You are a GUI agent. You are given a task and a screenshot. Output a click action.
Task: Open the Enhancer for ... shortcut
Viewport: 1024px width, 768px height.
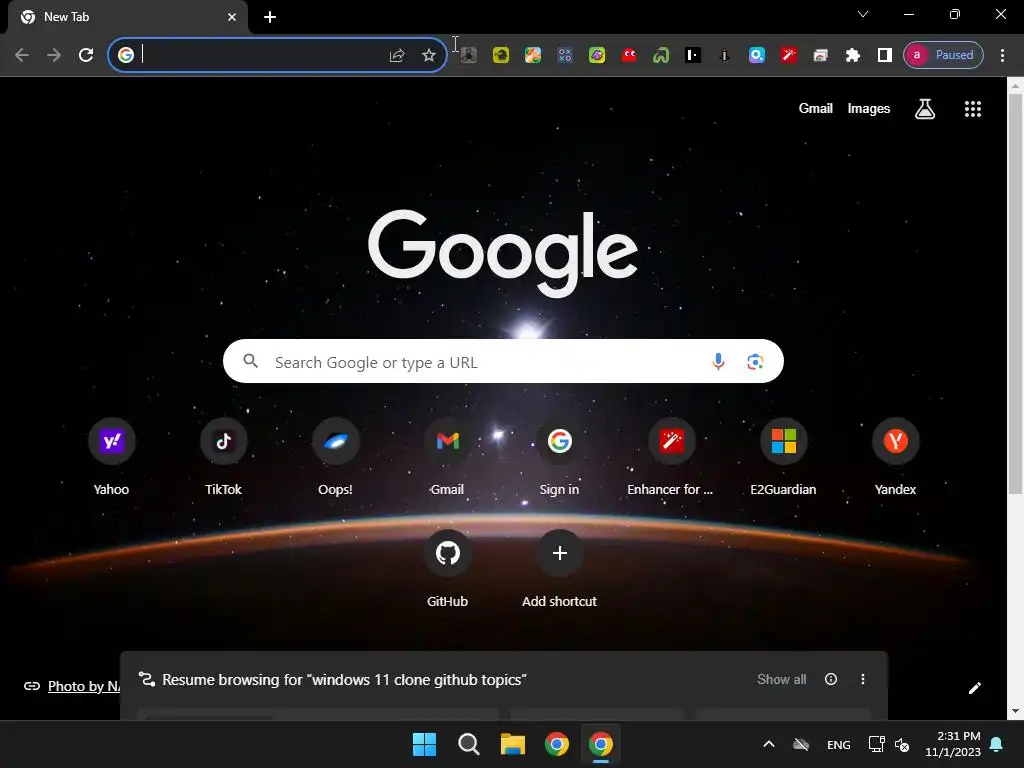[671, 457]
